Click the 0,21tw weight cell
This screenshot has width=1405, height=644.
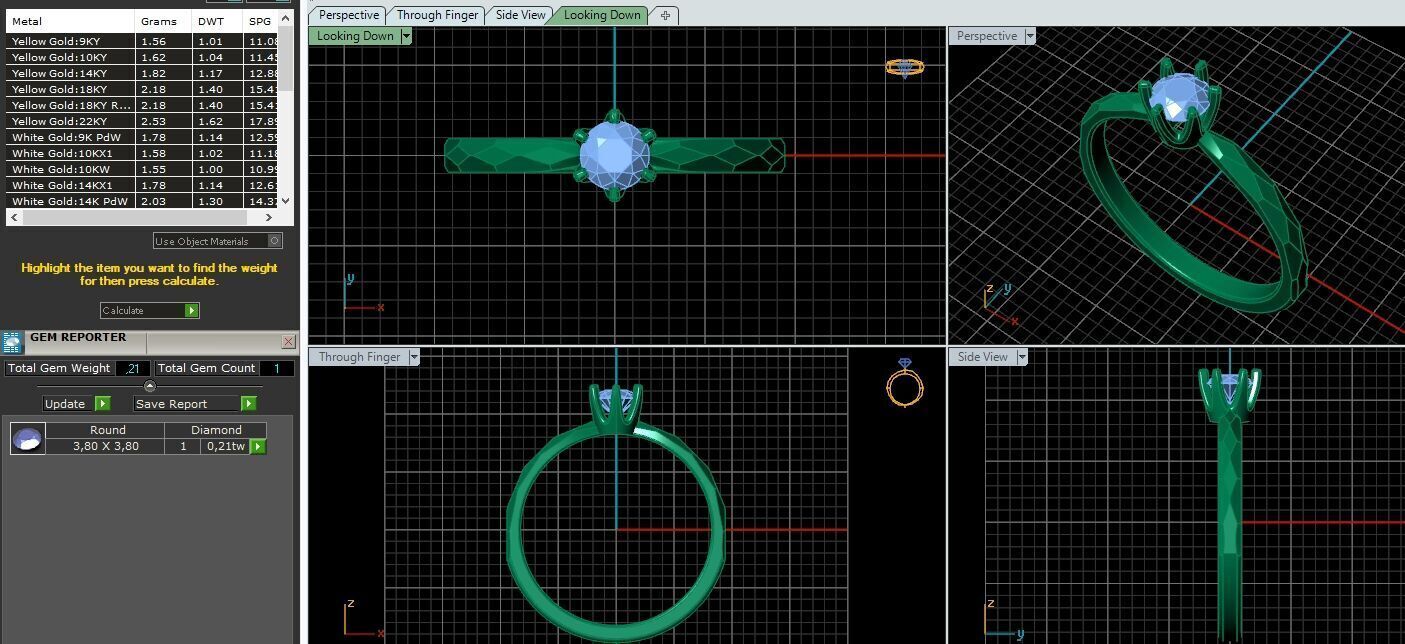pos(225,446)
